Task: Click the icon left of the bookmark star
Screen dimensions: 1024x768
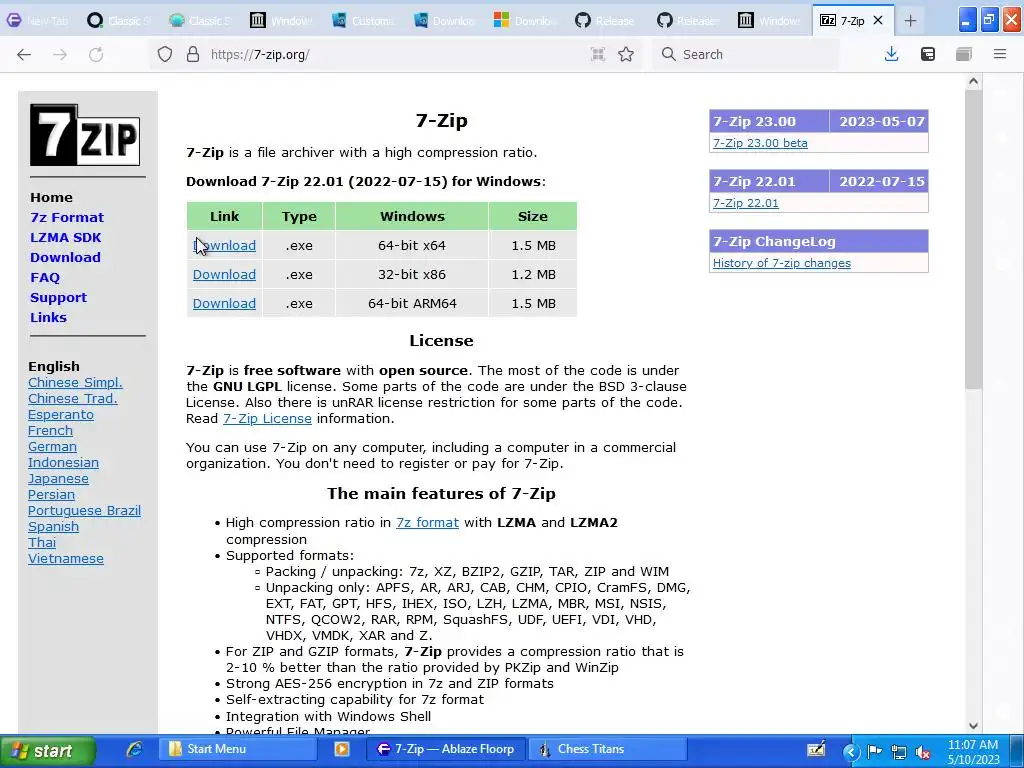Action: 598,54
